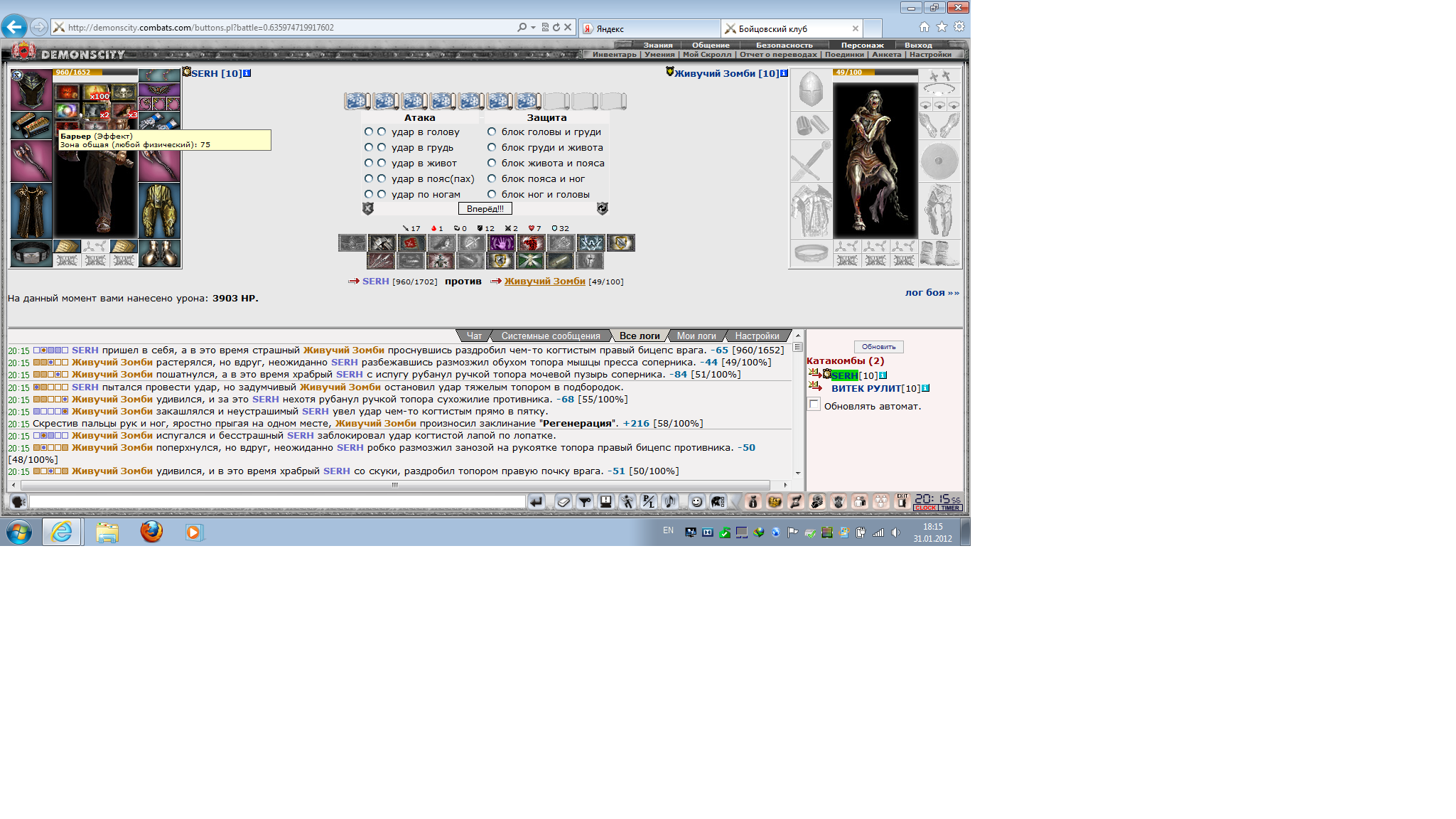Click the zombie portrait image
Screen dimensions: 1456x819
click(875, 160)
